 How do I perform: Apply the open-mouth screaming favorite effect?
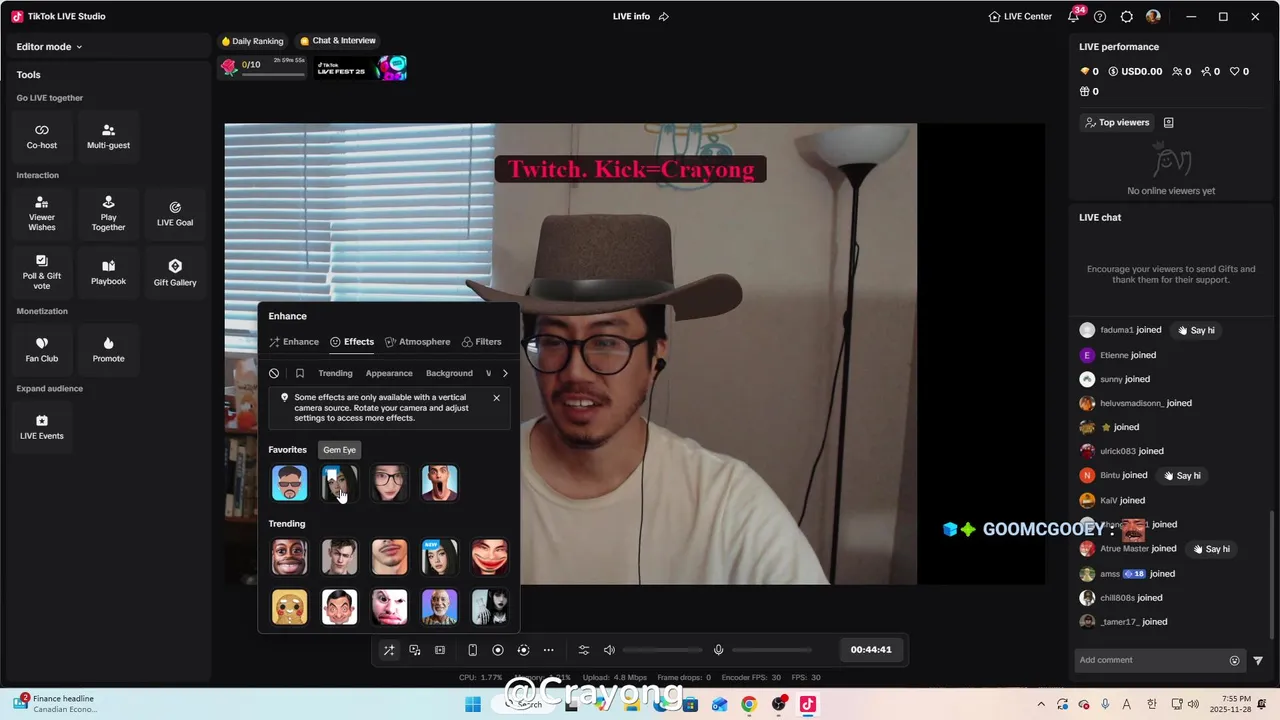(439, 483)
